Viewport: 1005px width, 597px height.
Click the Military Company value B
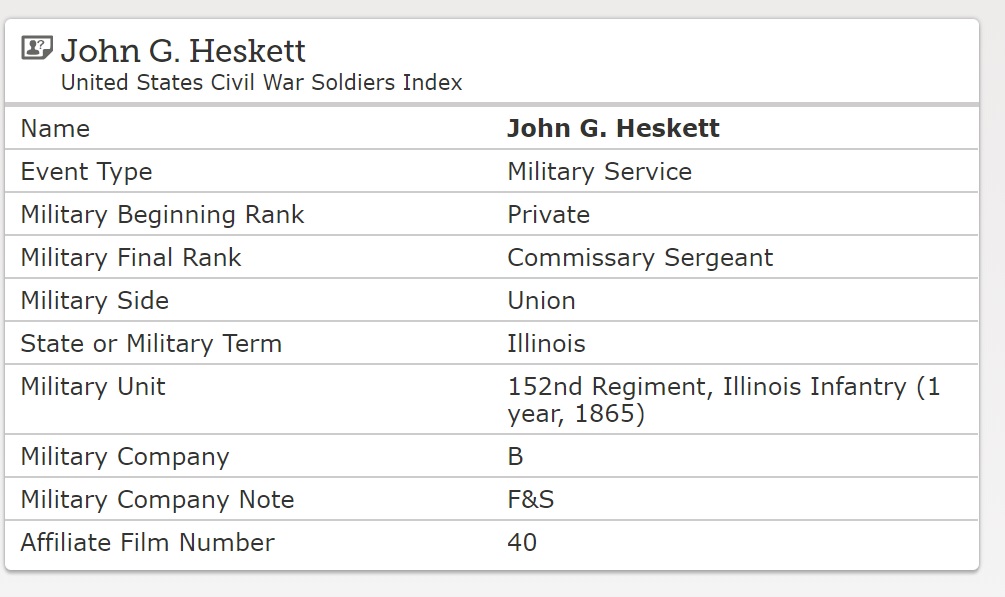click(515, 457)
